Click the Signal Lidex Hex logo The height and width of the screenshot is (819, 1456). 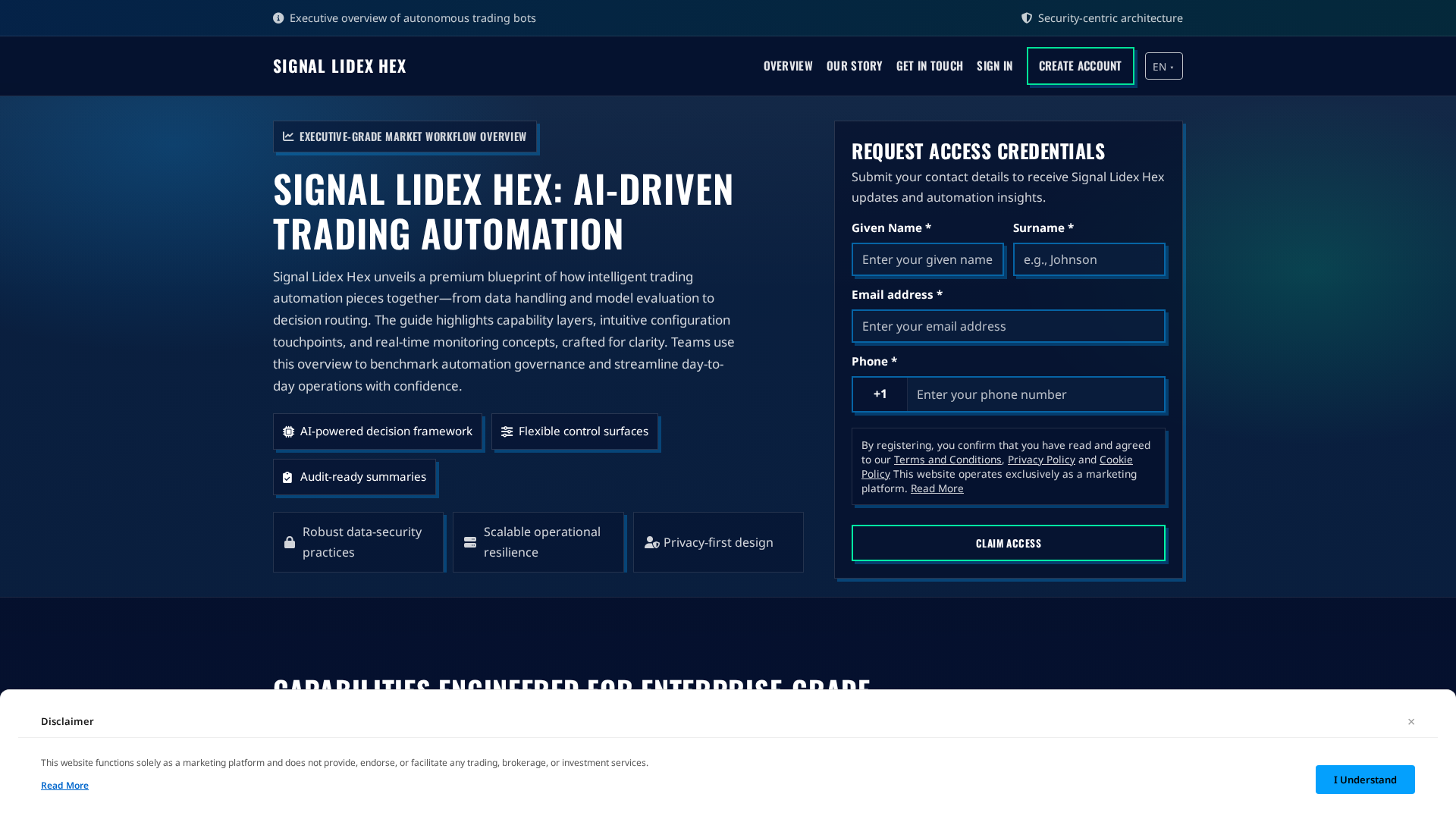[x=340, y=66]
